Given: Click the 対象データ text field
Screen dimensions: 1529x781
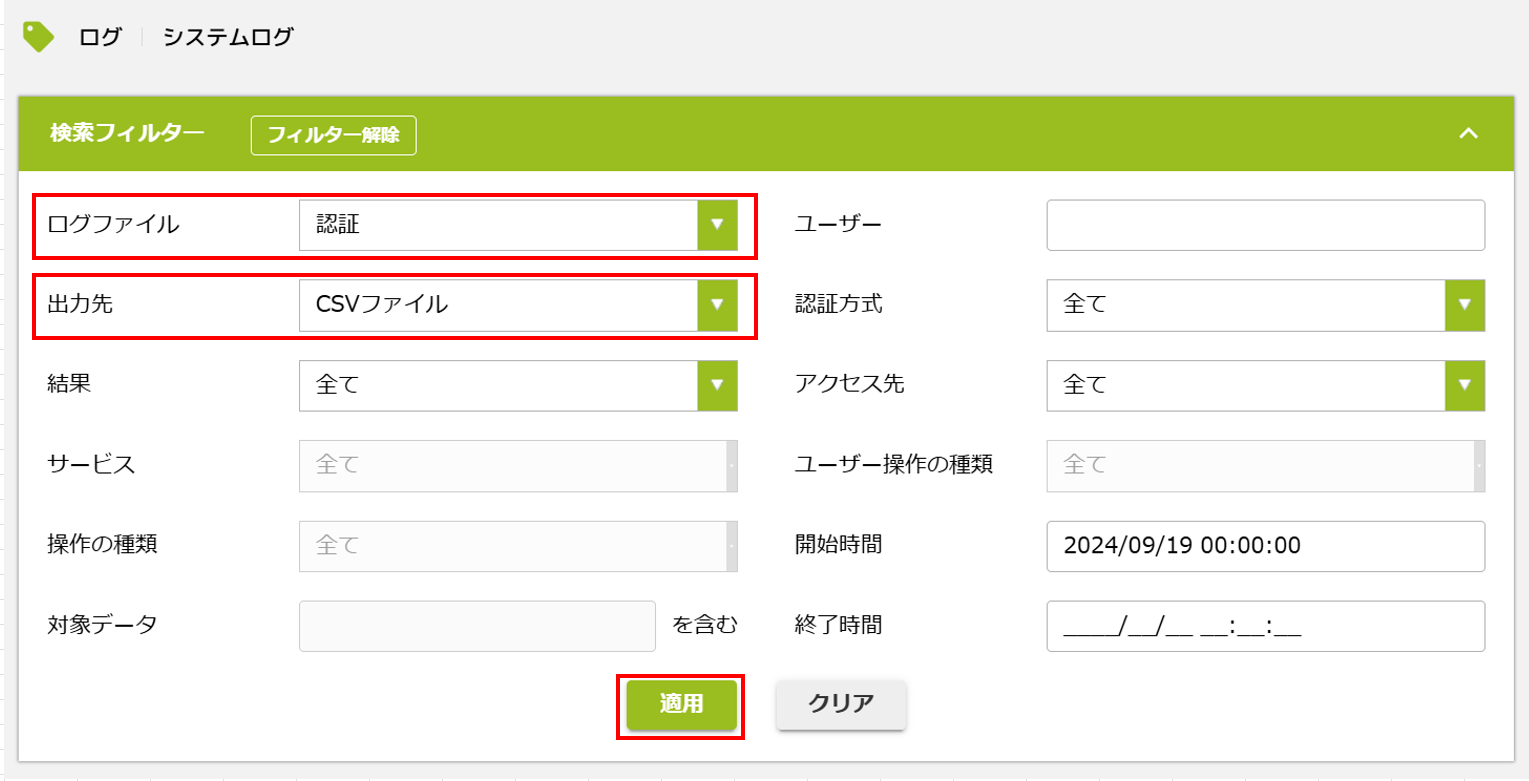Looking at the screenshot, I should [477, 626].
